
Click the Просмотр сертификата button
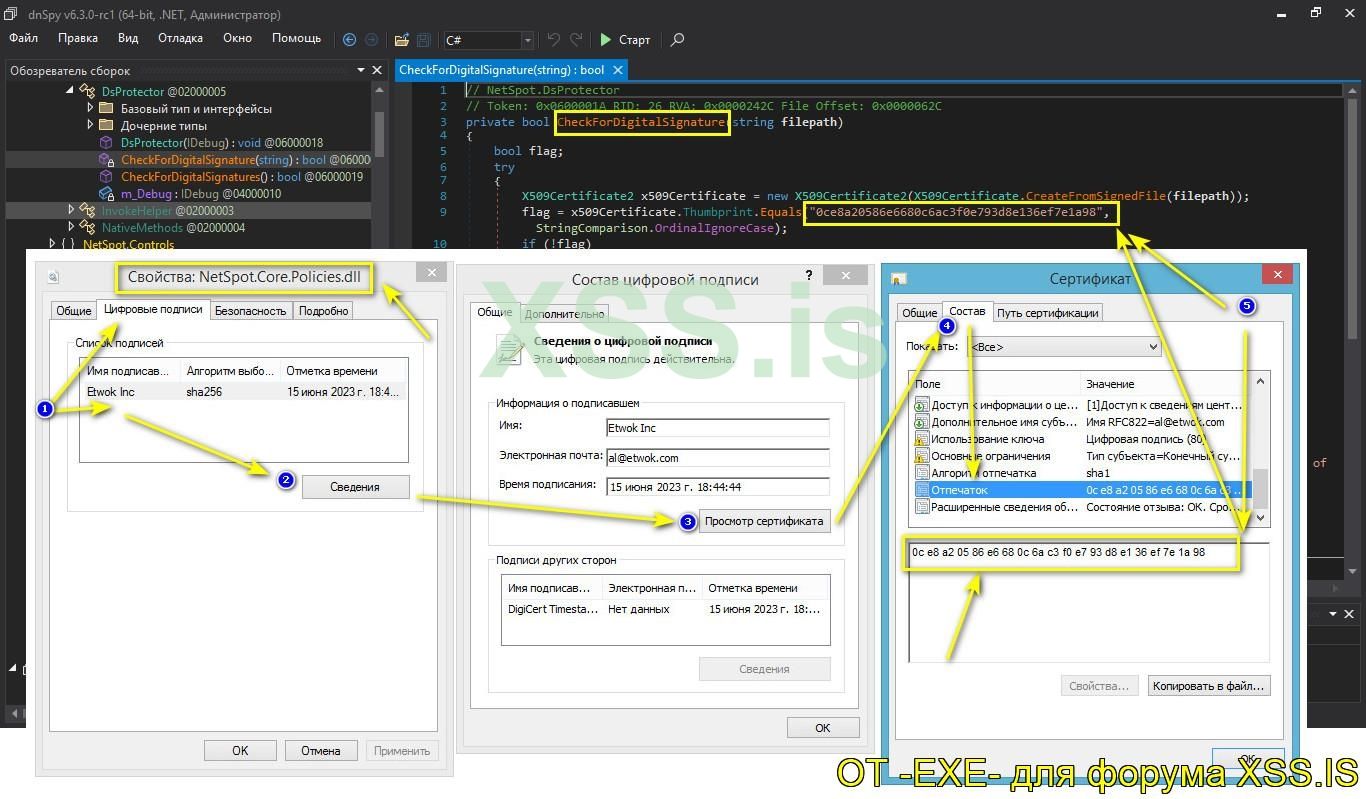[764, 521]
